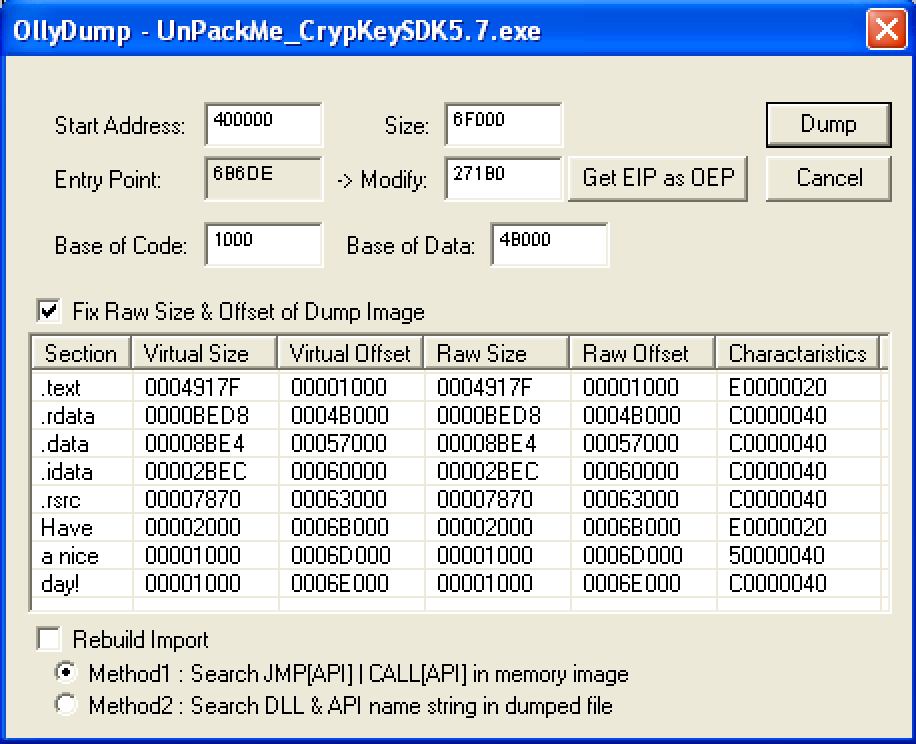The height and width of the screenshot is (744, 916).
Task: Click Raw Offset 00063000 of .rsrc
Action: tap(631, 499)
